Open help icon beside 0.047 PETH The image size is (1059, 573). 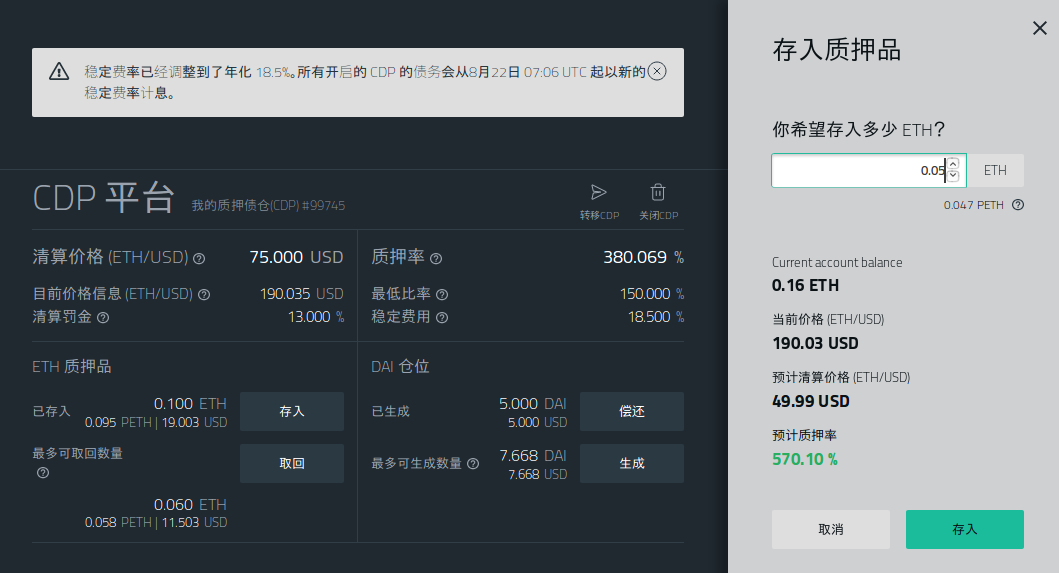(1018, 205)
